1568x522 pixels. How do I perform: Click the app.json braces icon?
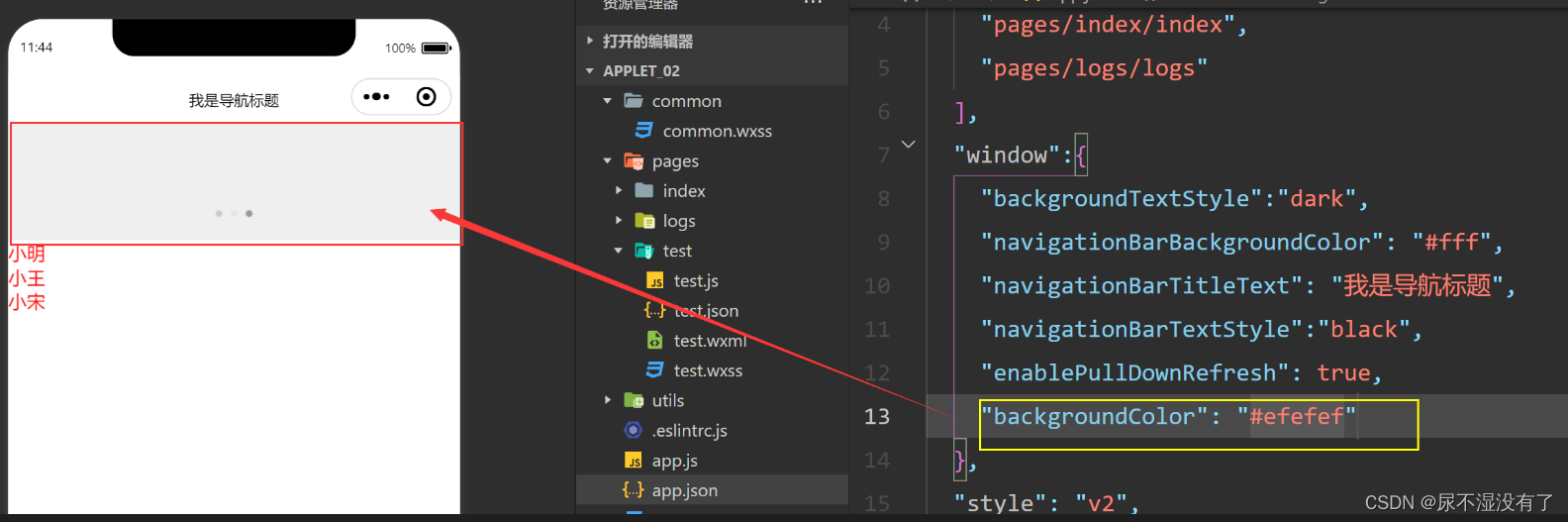[x=633, y=489]
